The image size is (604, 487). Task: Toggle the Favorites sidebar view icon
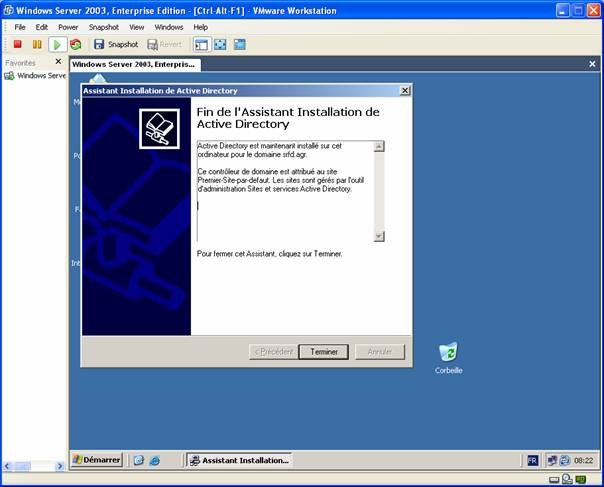[x=201, y=44]
